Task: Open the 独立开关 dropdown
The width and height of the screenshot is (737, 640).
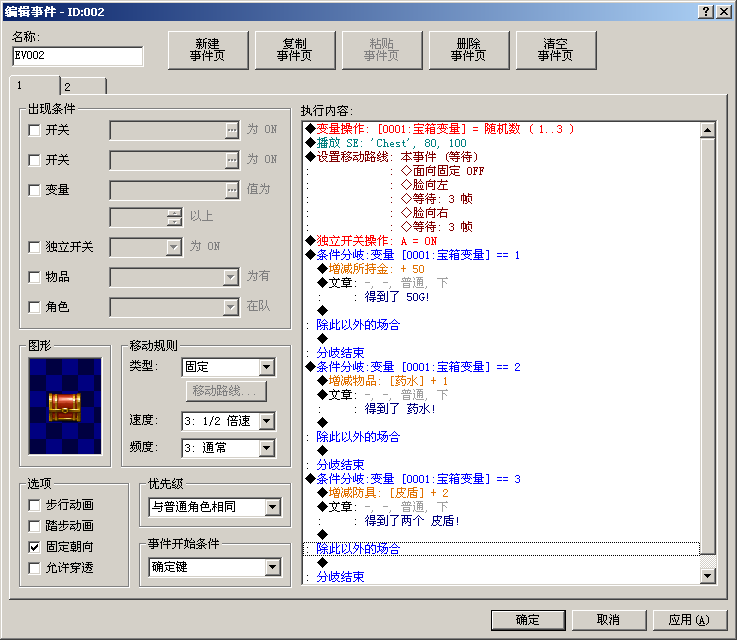Action: coord(173,247)
